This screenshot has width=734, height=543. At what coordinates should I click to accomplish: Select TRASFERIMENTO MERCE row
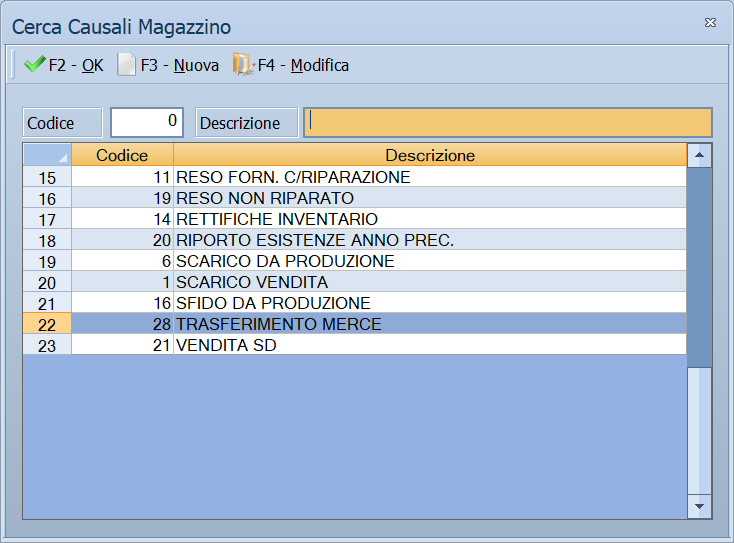[x=355, y=324]
